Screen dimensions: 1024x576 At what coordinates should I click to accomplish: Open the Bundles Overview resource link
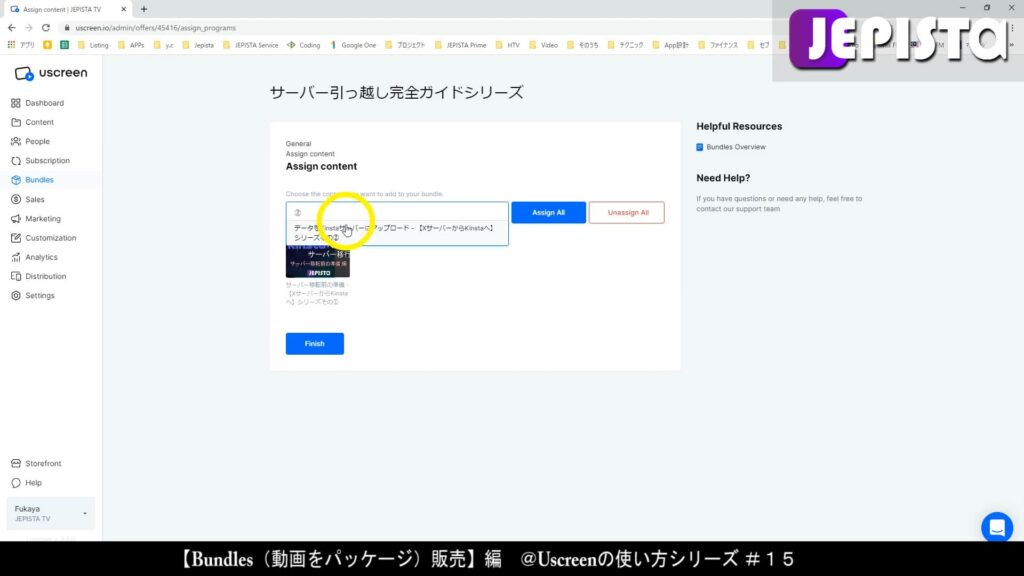point(736,147)
